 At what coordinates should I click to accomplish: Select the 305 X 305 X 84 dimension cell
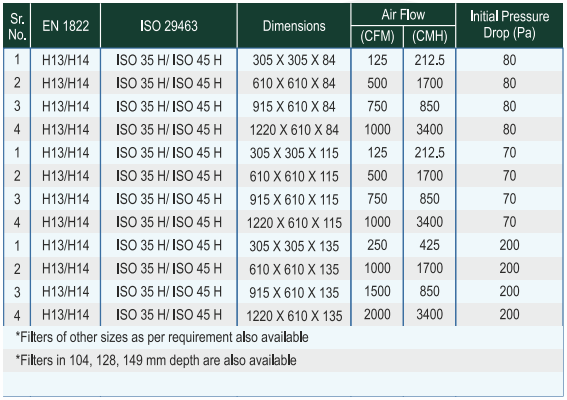pyautogui.click(x=294, y=60)
